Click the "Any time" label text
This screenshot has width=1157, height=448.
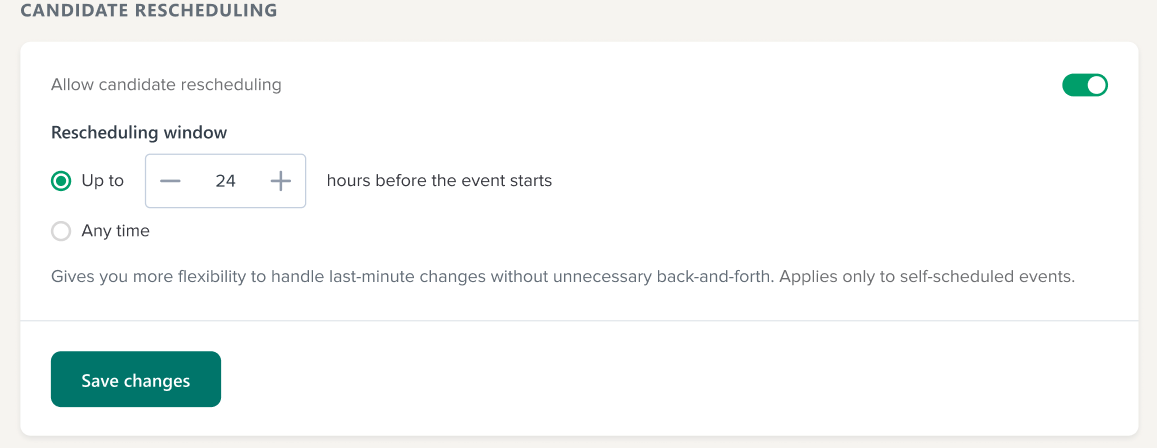[116, 231]
